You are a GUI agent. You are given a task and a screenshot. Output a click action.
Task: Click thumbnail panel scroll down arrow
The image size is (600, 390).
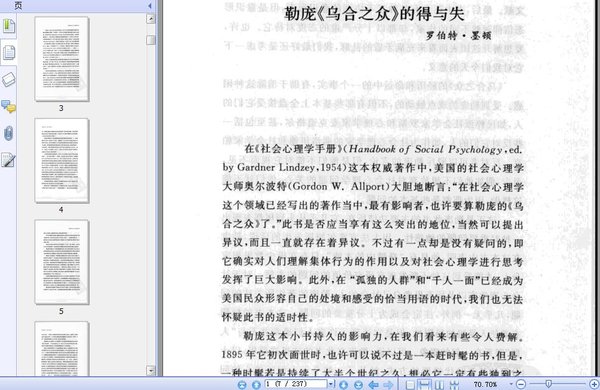151,370
